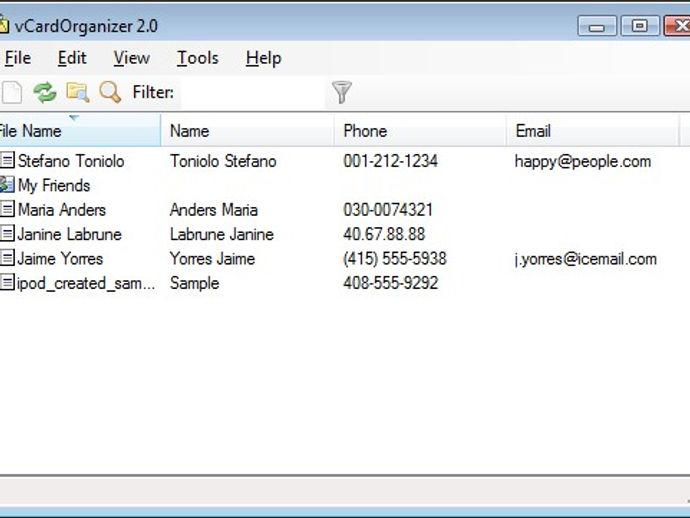
Task: Maximize the vCardOrganizer window
Action: click(639, 26)
